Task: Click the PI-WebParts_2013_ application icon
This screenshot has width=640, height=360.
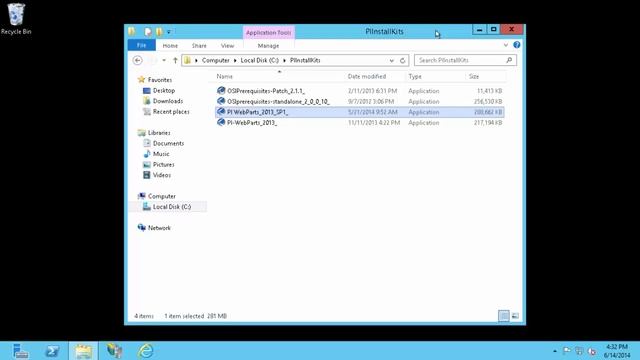Action: (221, 122)
